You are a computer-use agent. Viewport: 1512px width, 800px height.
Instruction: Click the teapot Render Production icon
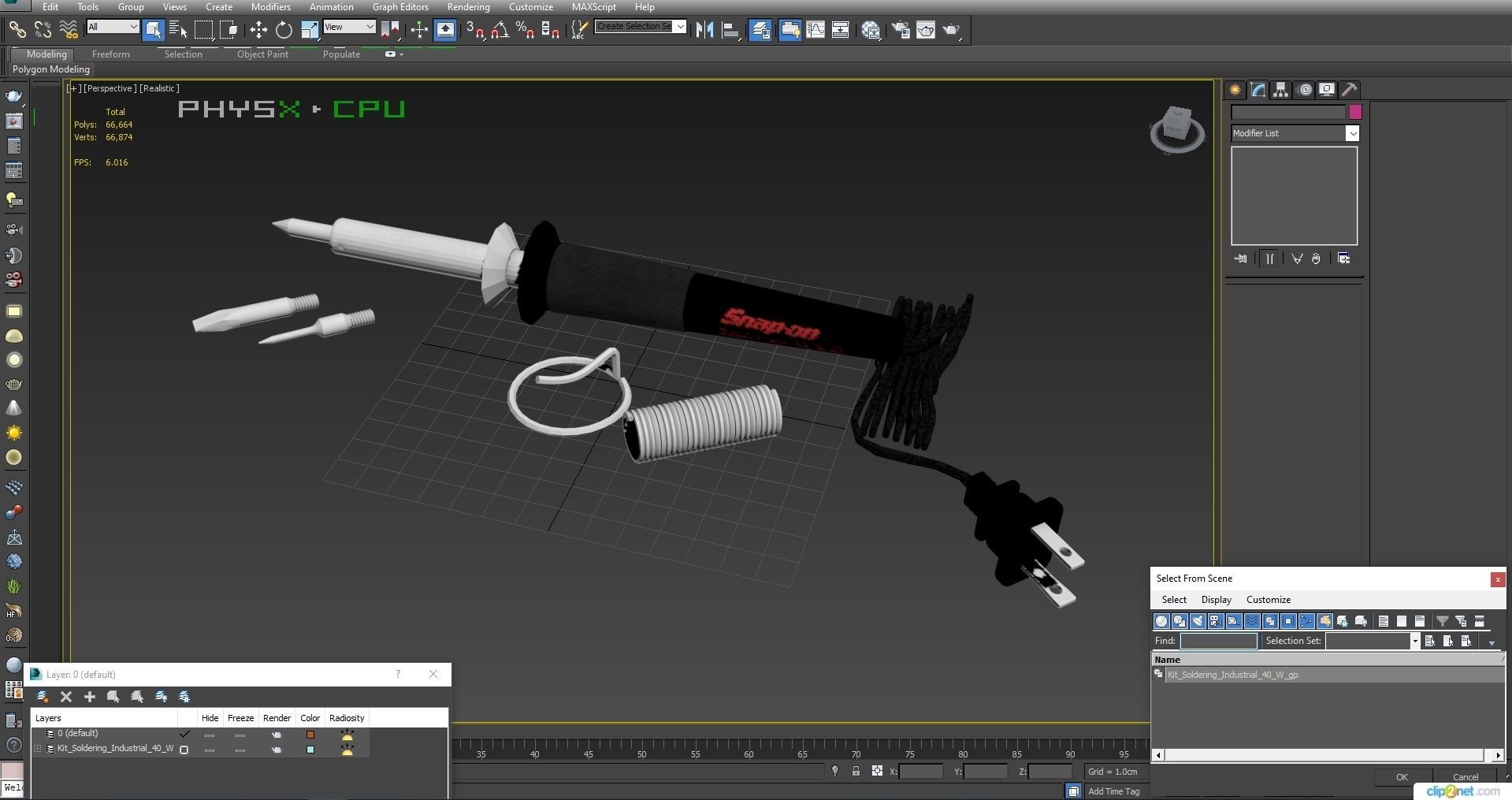tap(952, 30)
